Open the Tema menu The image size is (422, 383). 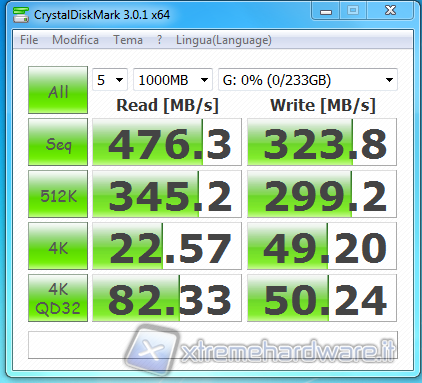click(128, 40)
